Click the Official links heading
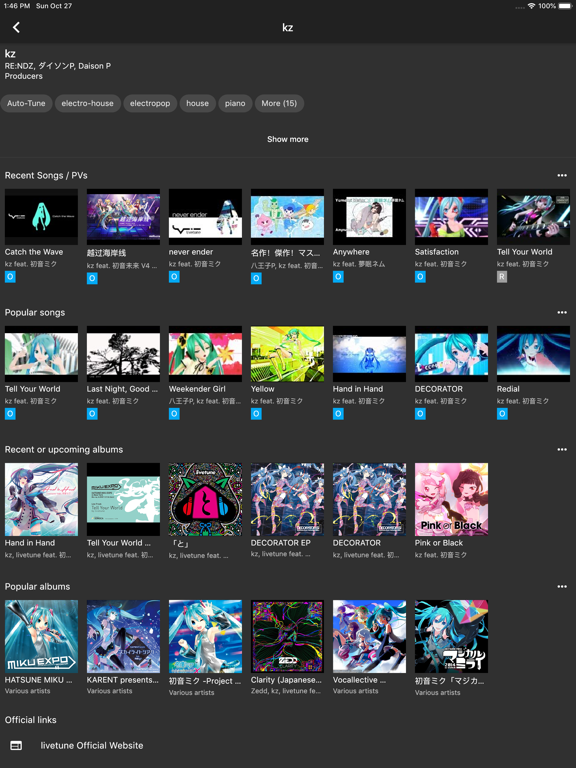576x768 pixels. [x=30, y=720]
